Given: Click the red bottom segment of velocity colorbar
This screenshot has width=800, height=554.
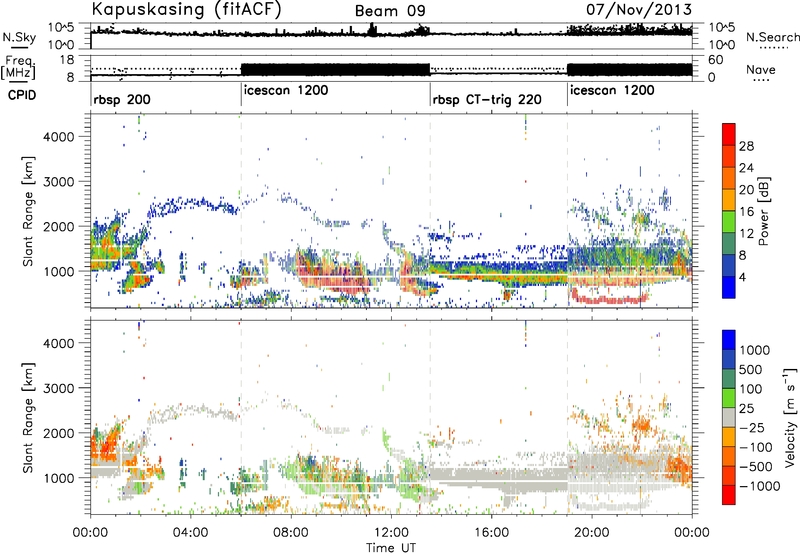Looking at the screenshot, I should [x=729, y=495].
